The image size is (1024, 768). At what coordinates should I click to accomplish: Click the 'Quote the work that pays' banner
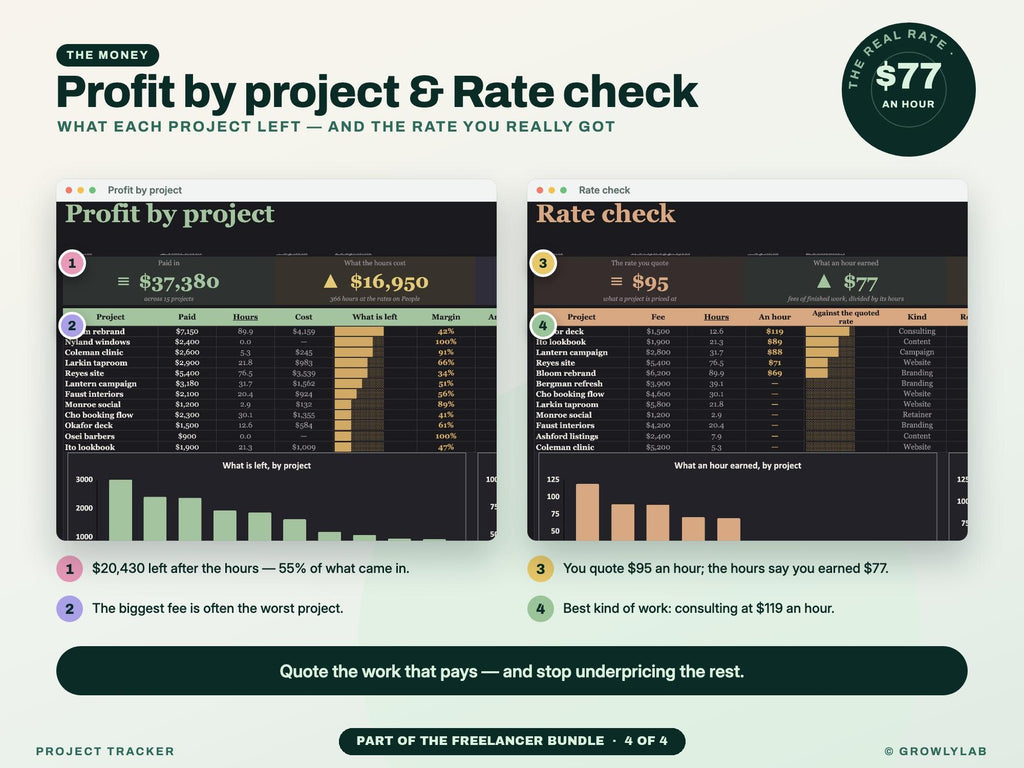pos(511,671)
